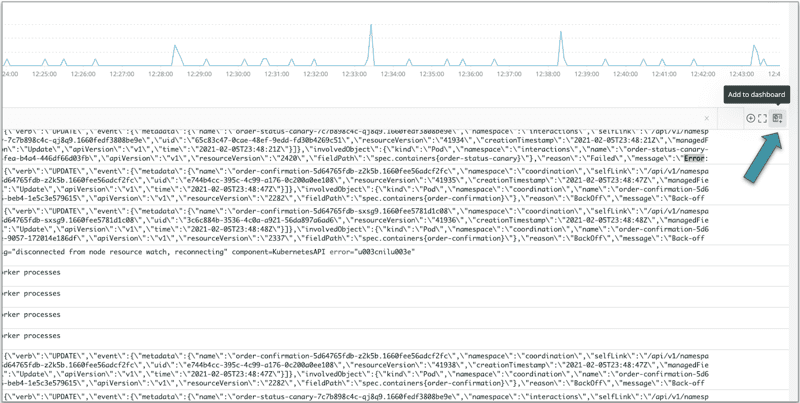This screenshot has width=800, height=403.
Task: Click the highlighted "Error" word in the log
Action: (695, 157)
